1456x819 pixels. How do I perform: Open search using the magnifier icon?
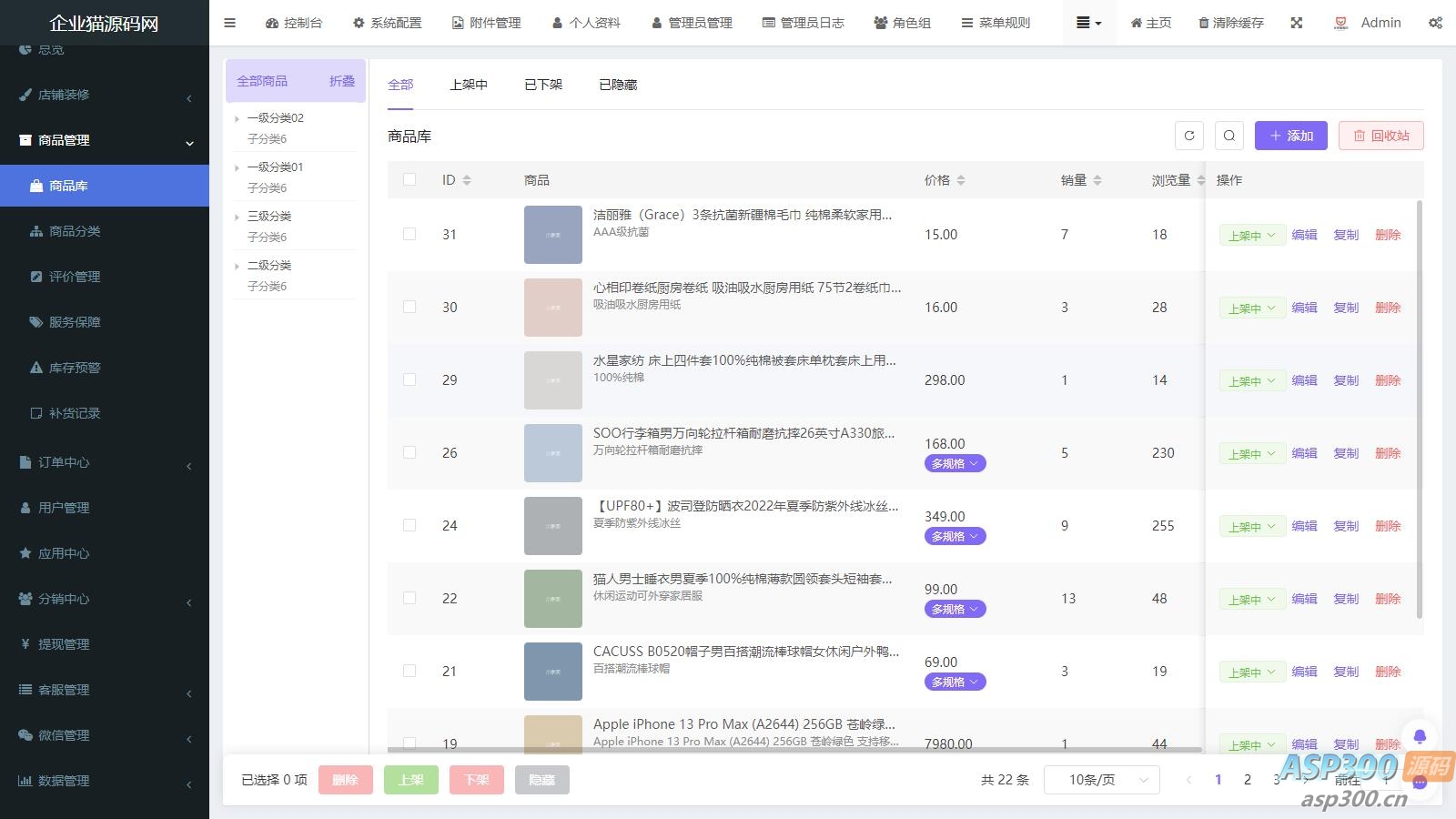tap(1229, 136)
